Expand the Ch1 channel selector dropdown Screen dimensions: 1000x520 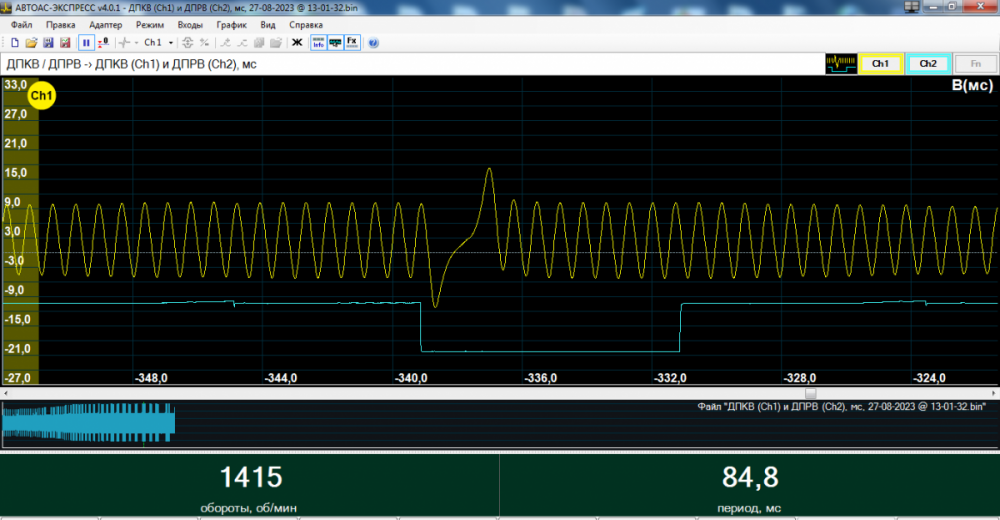point(171,43)
